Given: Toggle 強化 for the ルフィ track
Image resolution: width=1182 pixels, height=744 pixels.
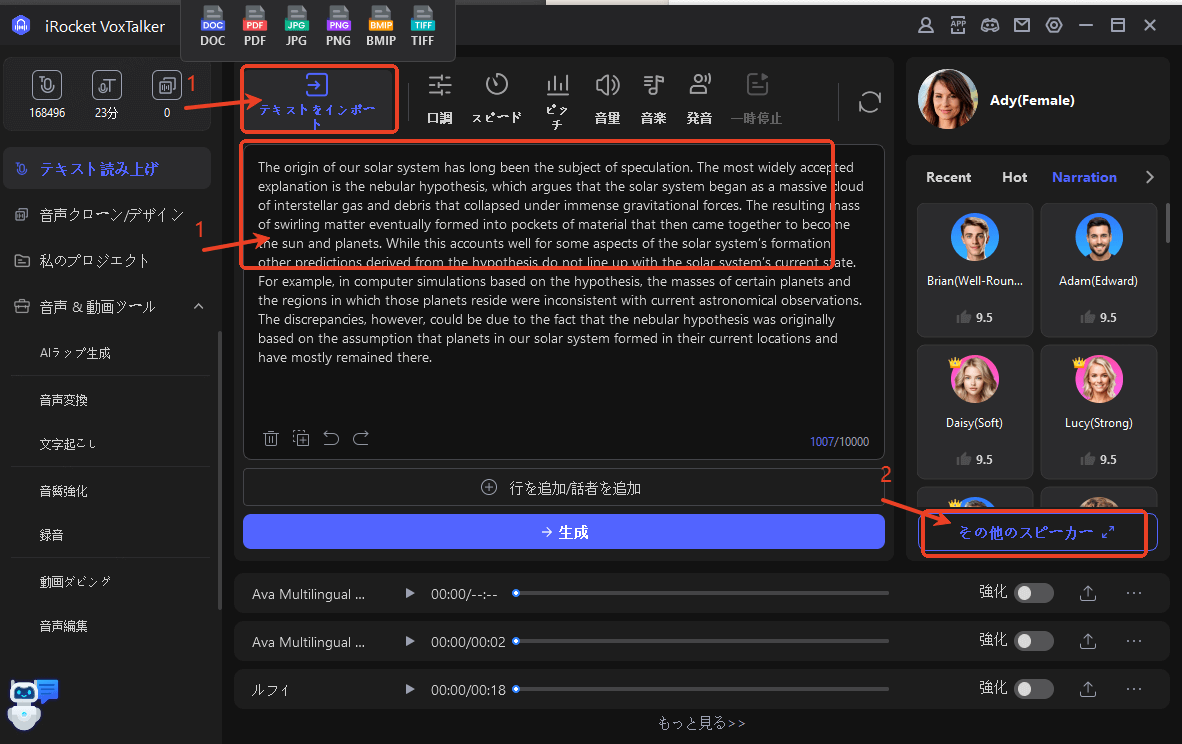Looking at the screenshot, I should (1033, 689).
